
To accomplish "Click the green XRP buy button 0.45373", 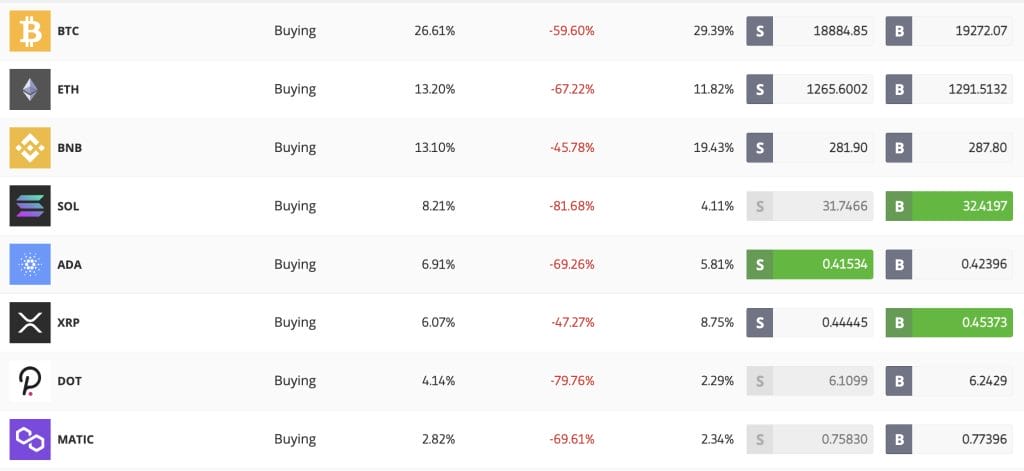I will (x=948, y=323).
